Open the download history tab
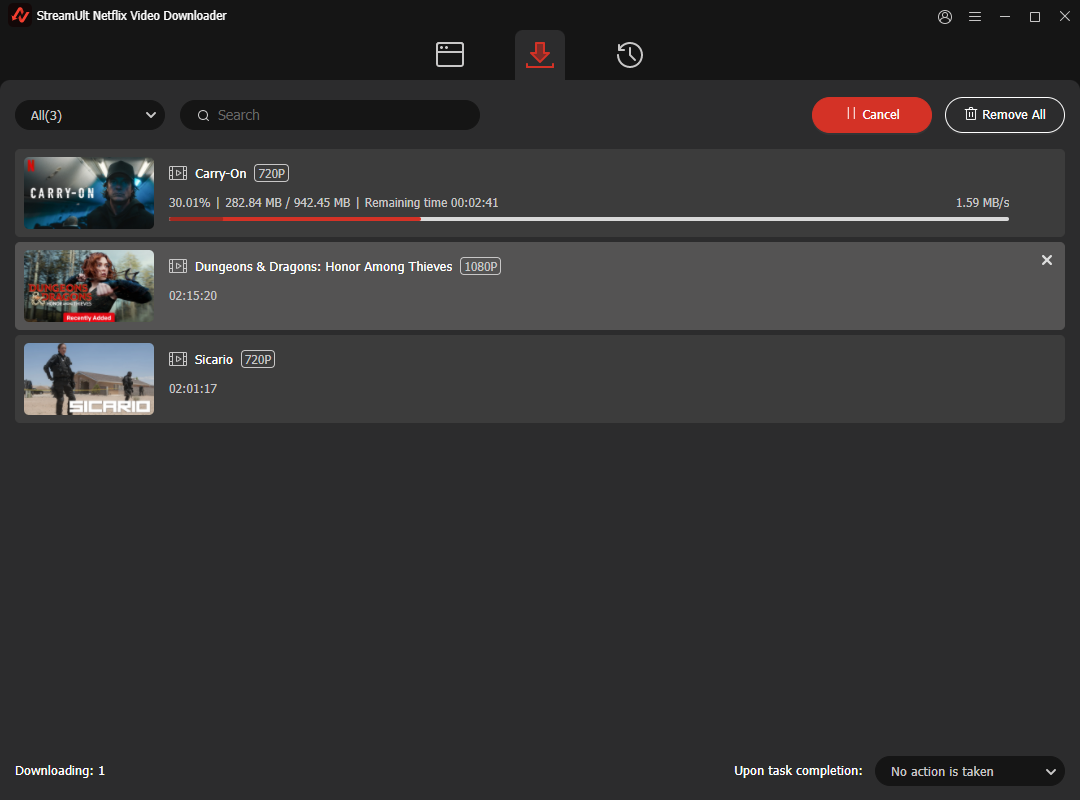The width and height of the screenshot is (1080, 800). 630,55
